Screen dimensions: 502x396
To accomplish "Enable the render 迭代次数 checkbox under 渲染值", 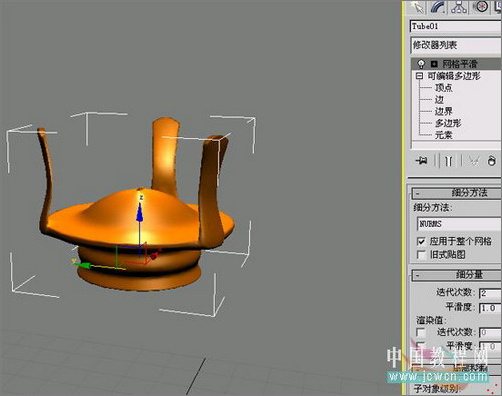I will pyautogui.click(x=421, y=333).
